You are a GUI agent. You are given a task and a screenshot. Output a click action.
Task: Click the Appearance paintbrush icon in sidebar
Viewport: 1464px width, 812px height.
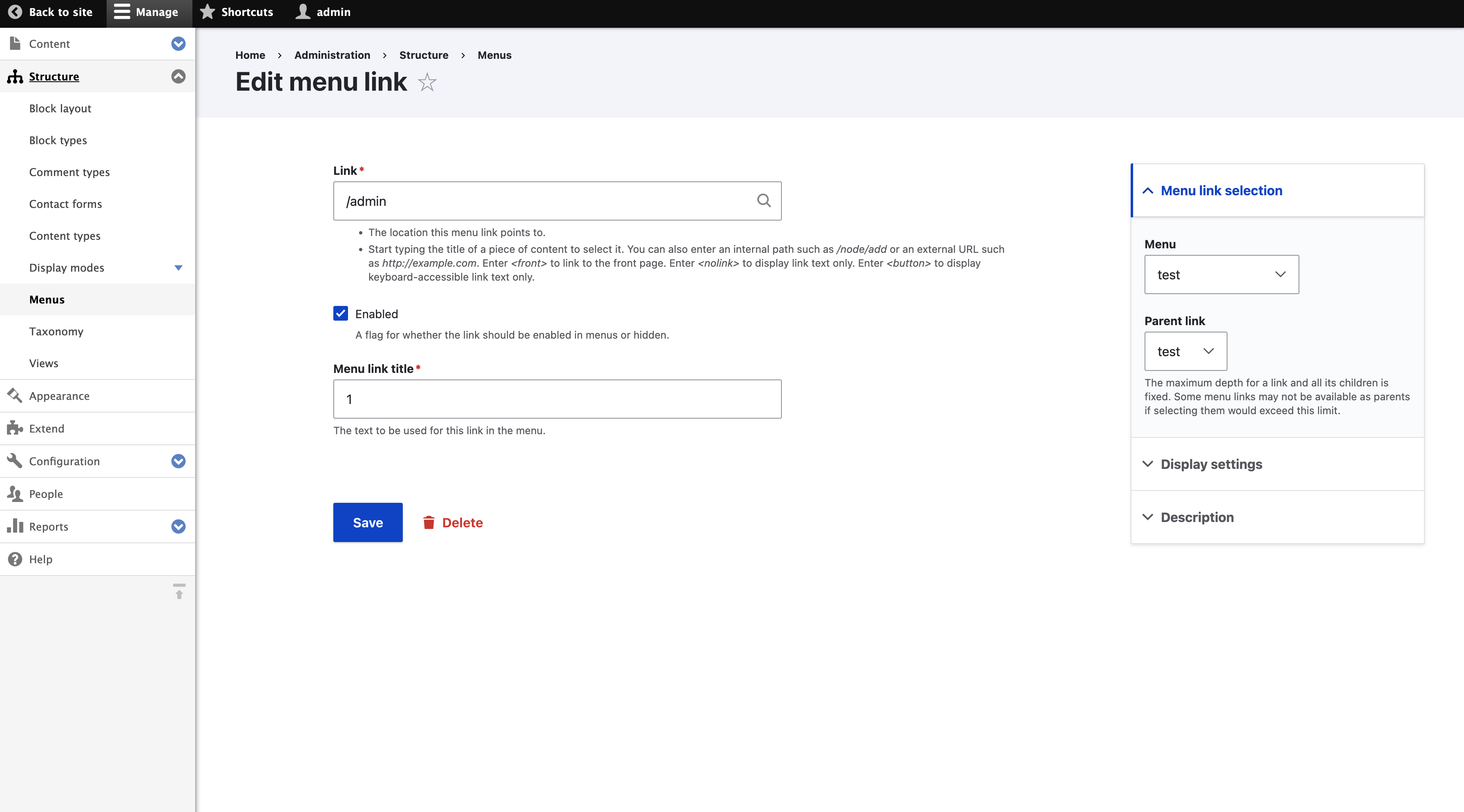point(15,395)
